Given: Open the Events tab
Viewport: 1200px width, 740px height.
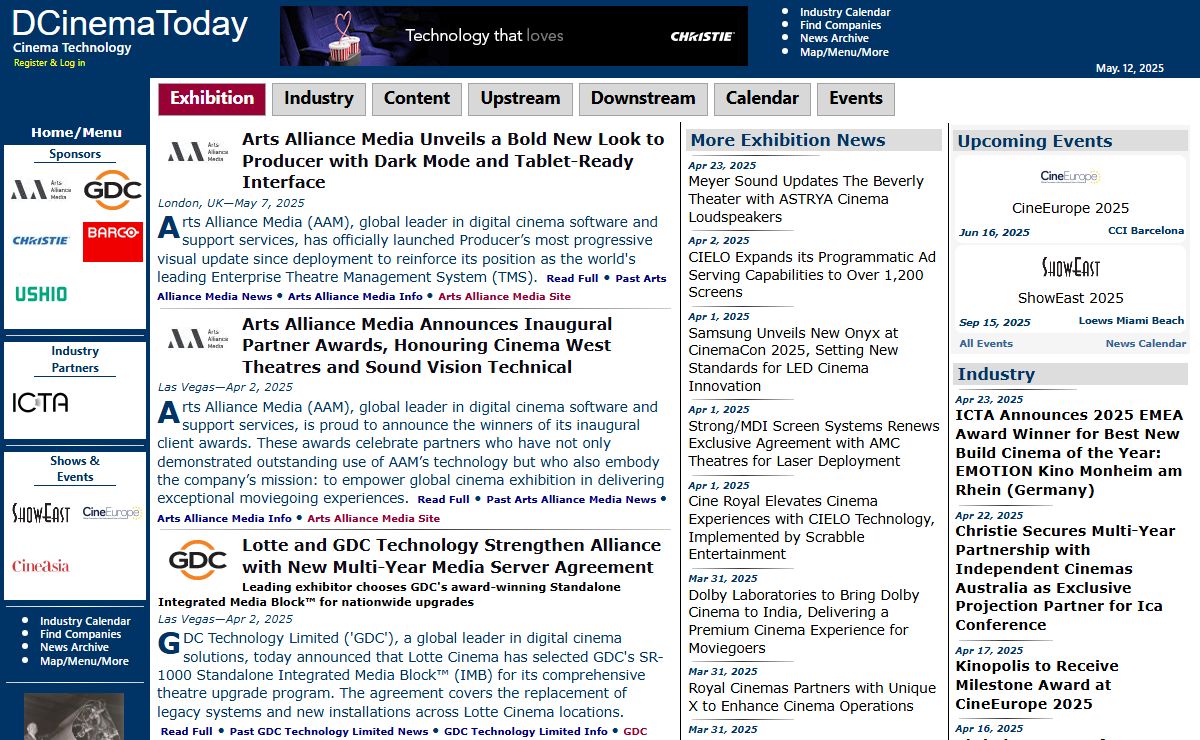Looking at the screenshot, I should (856, 99).
